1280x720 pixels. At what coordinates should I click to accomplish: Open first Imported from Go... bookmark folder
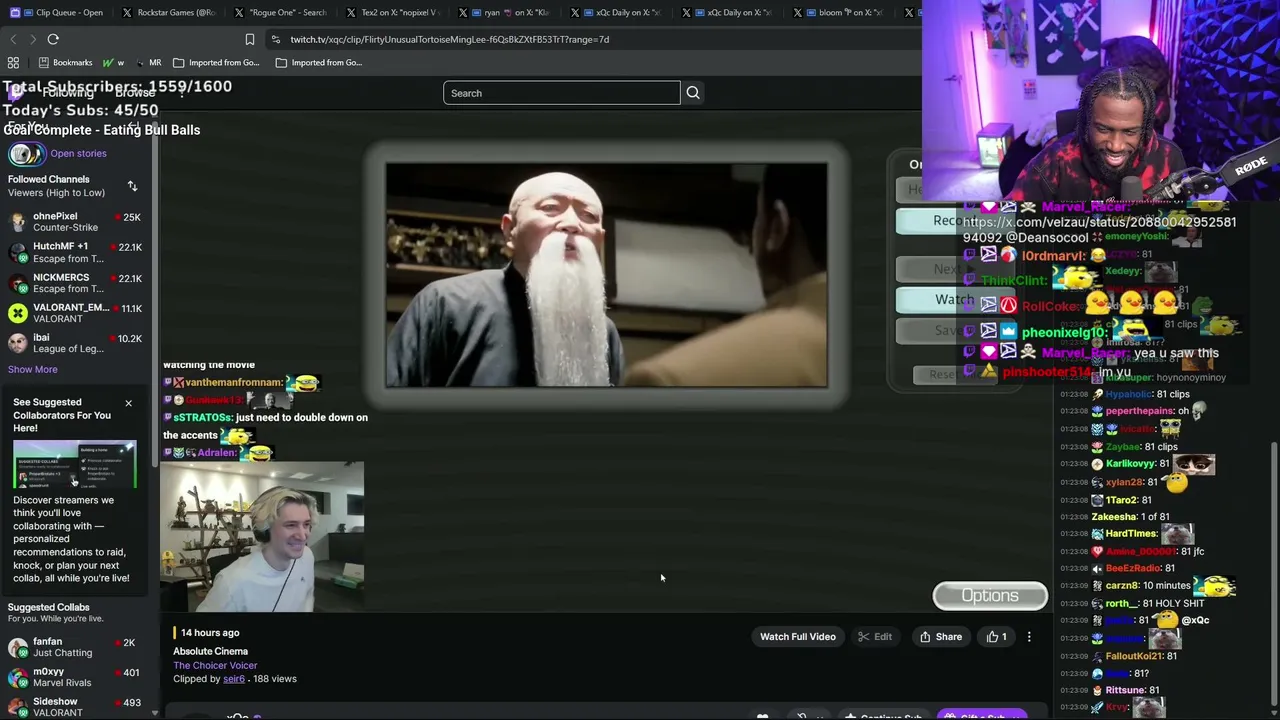click(216, 62)
